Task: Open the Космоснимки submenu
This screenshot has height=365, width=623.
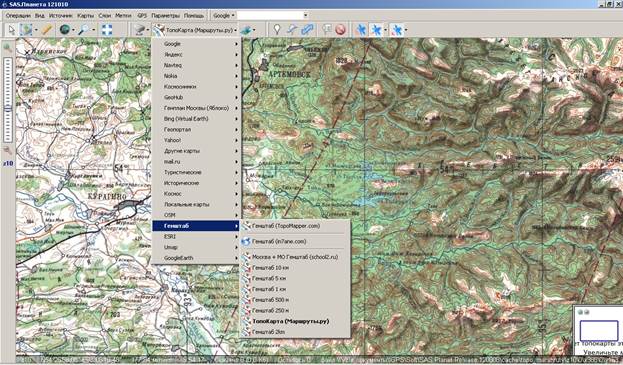Action: [196, 87]
